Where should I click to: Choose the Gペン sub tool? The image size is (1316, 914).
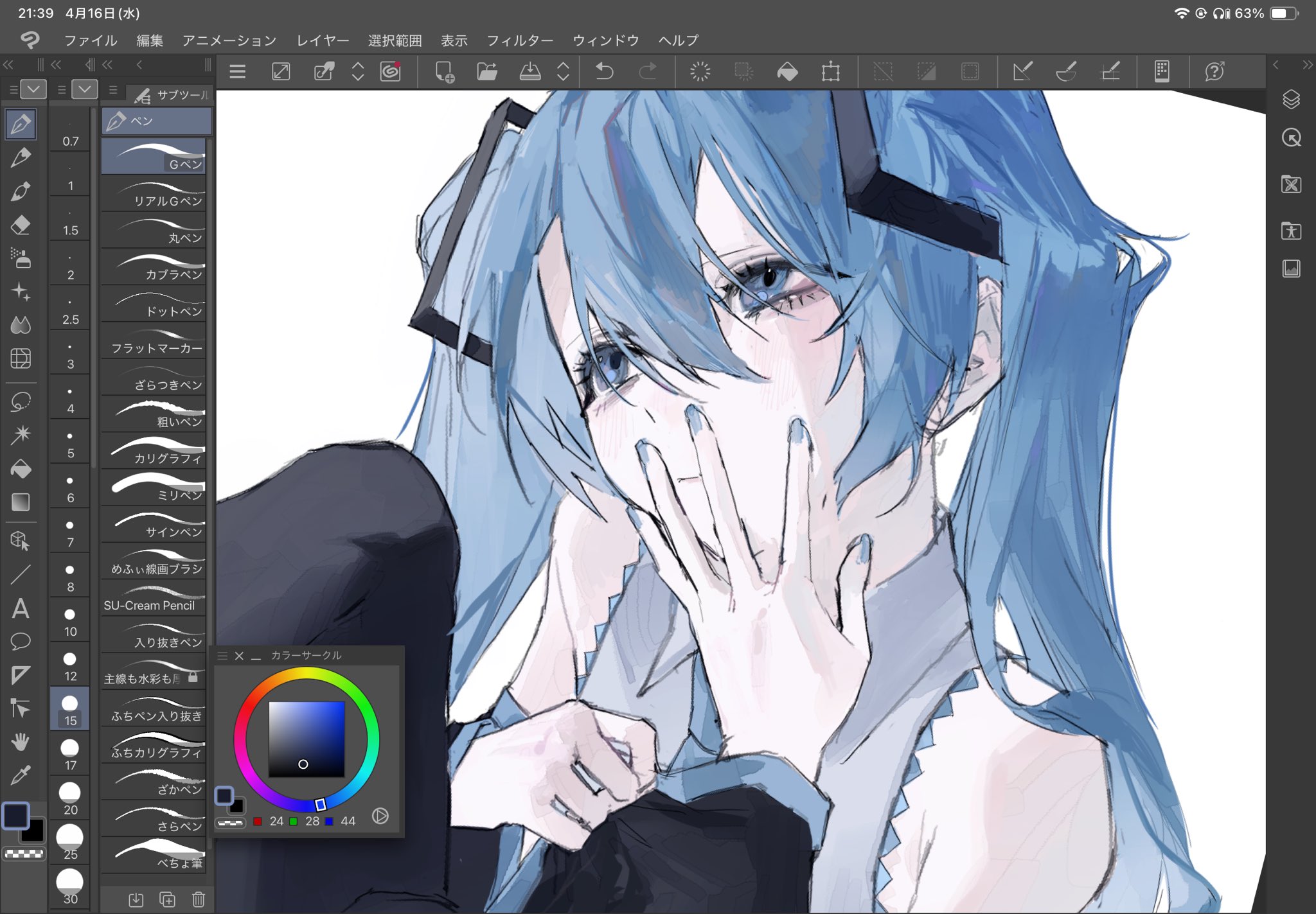coord(154,156)
